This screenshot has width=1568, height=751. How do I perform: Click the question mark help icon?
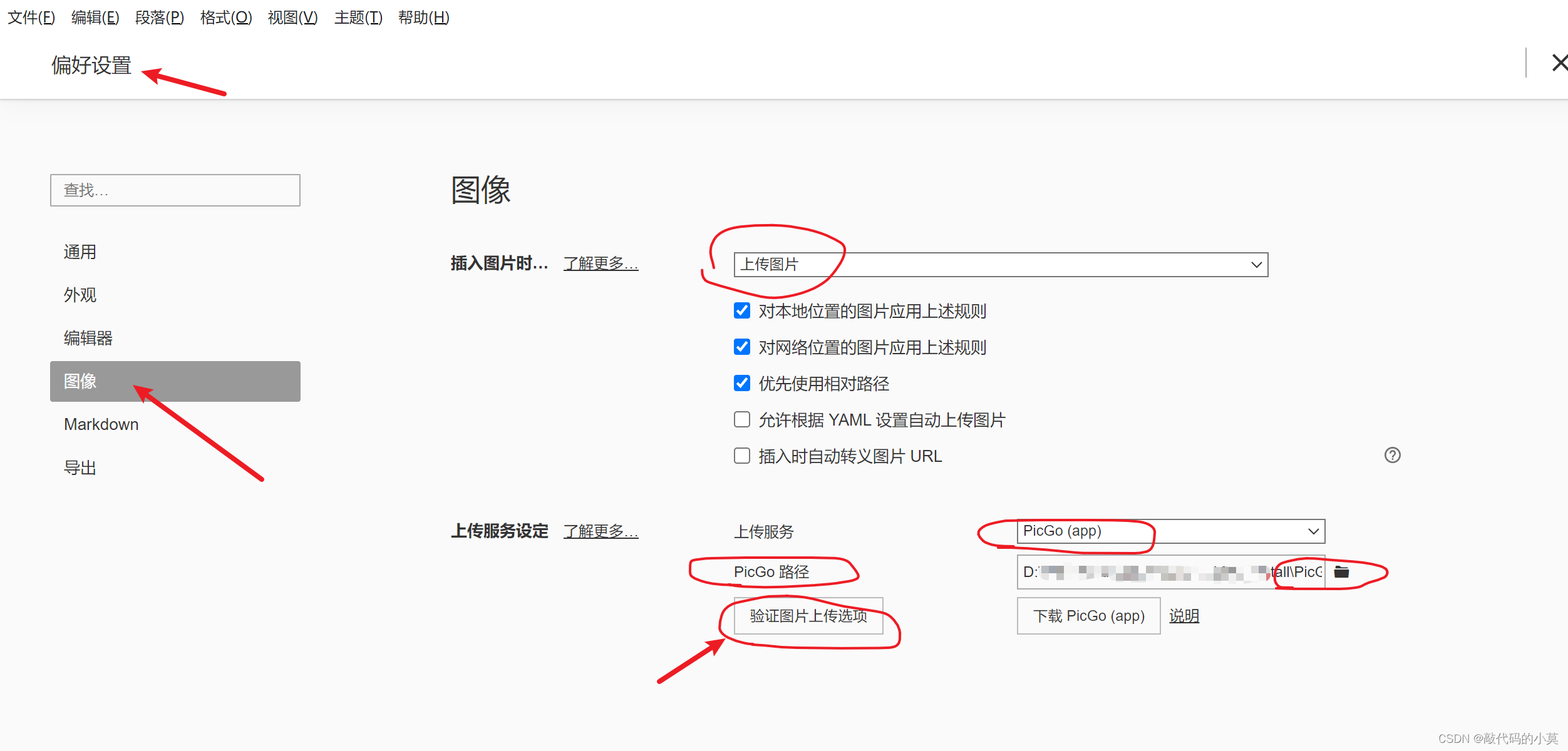(1392, 455)
